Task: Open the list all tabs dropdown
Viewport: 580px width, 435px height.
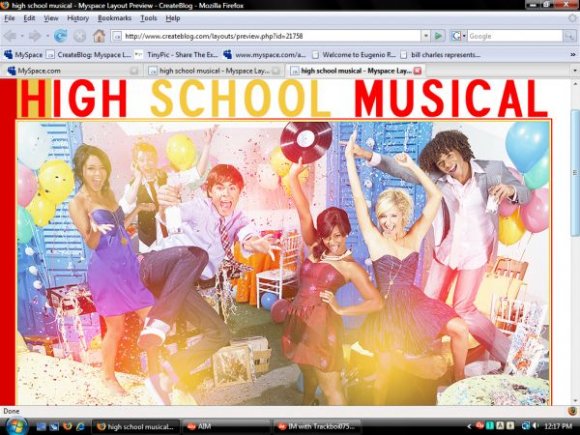Action: 575,70
